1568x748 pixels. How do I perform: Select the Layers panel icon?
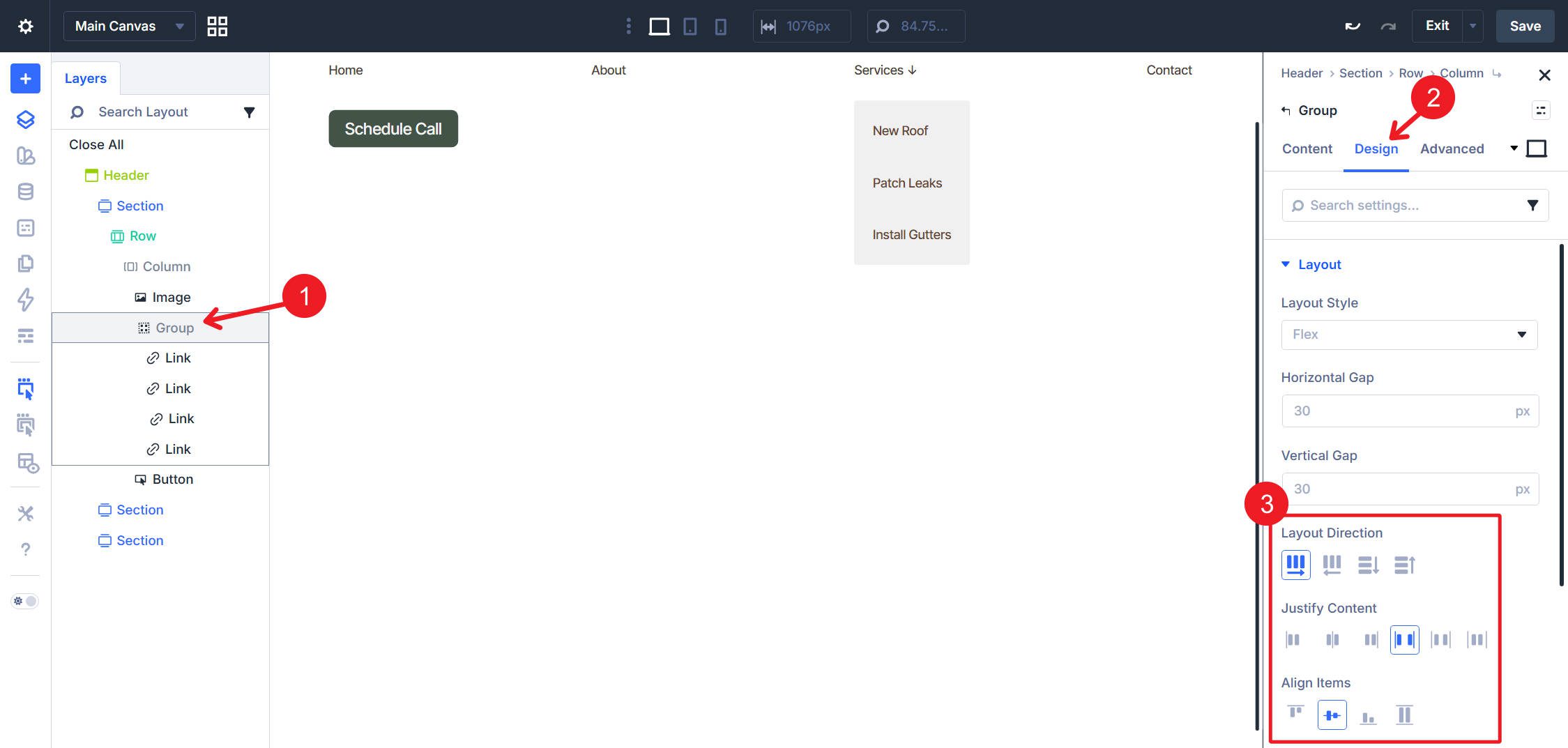pos(24,119)
